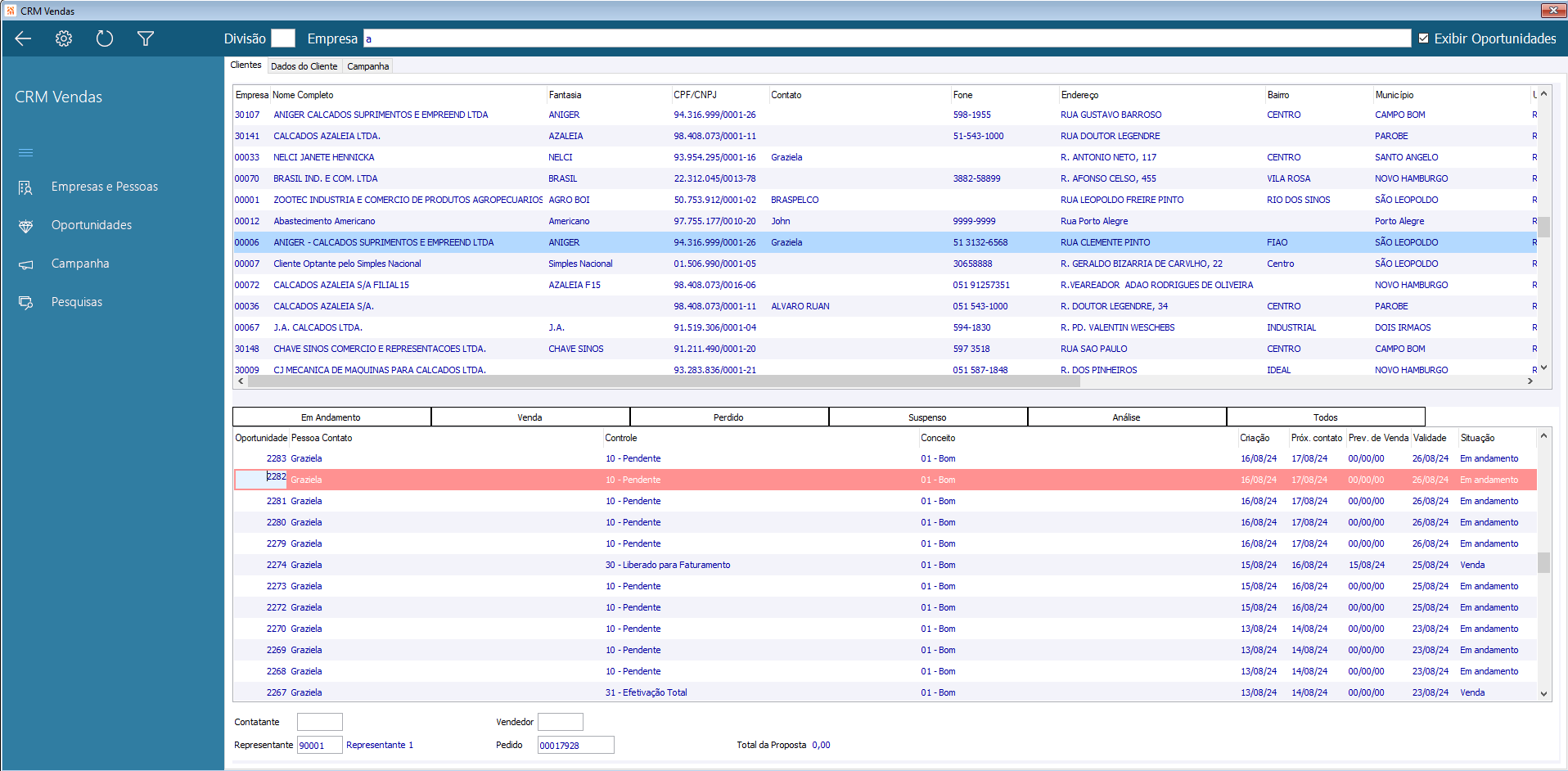
Task: Click the Representante 1 label
Action: coord(380,745)
